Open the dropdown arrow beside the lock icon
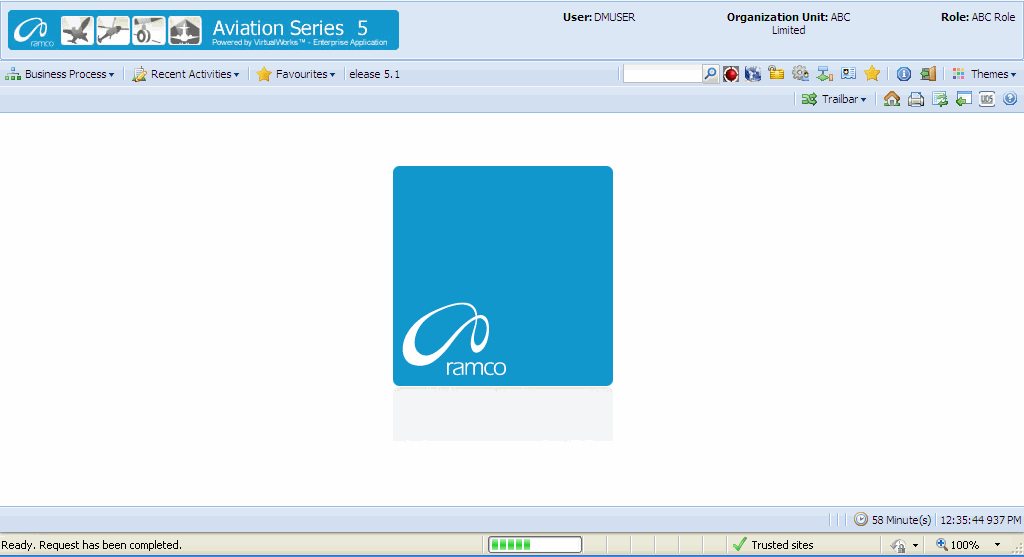Image resolution: width=1024 pixels, height=557 pixels. 915,545
